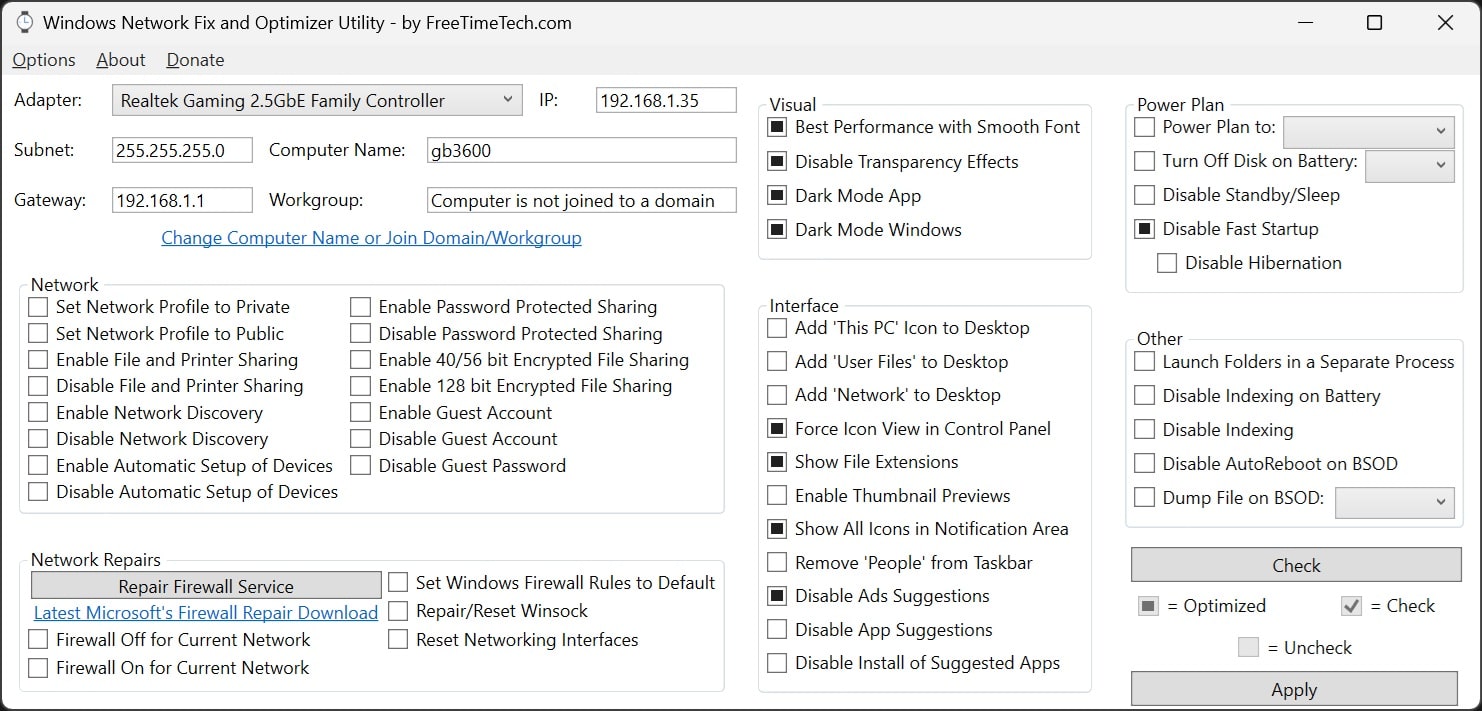
Task: Check 'Disable Hibernation' under Power Plan
Action: pyautogui.click(x=1167, y=262)
